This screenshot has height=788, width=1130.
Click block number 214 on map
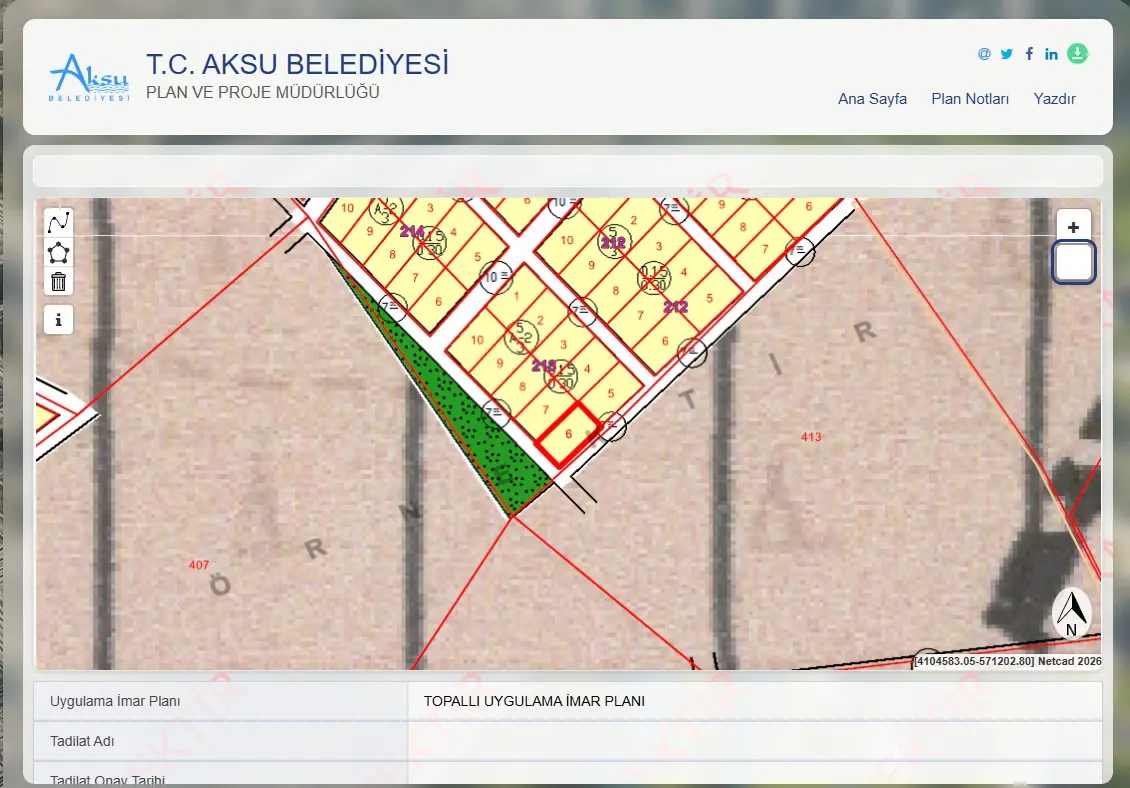[x=411, y=231]
